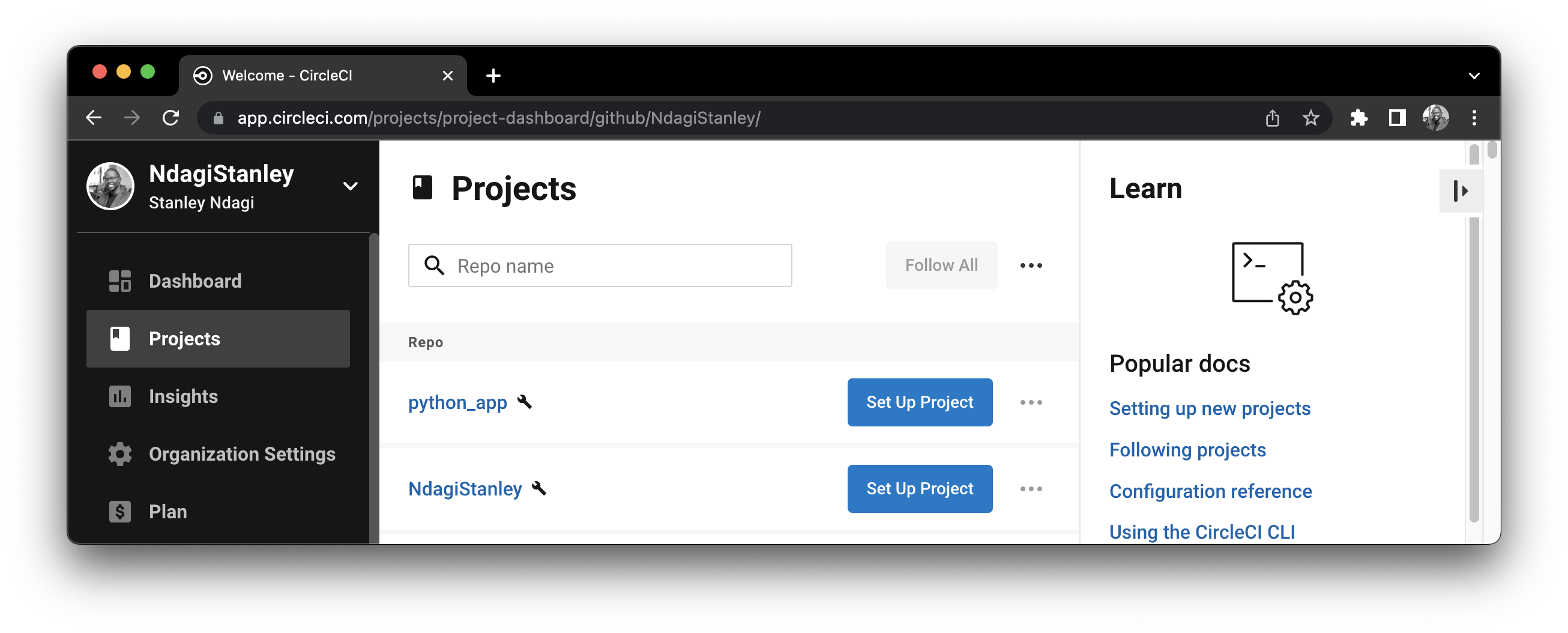Viewport: 1568px width, 633px height.
Task: Click the wrench icon beside NdagiStanley repo
Action: [x=539, y=488]
